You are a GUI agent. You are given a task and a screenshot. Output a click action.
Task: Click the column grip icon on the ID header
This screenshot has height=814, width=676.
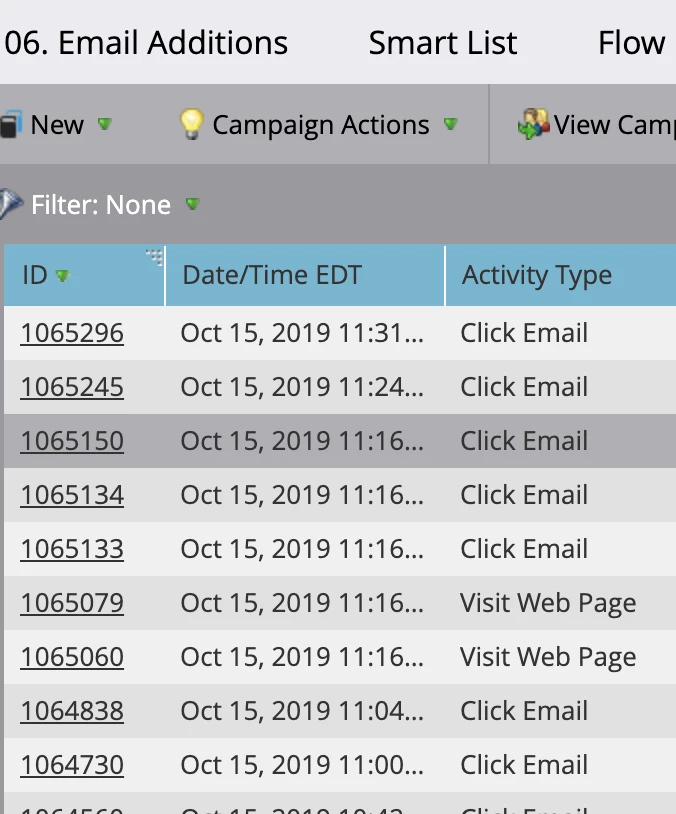pyautogui.click(x=154, y=257)
